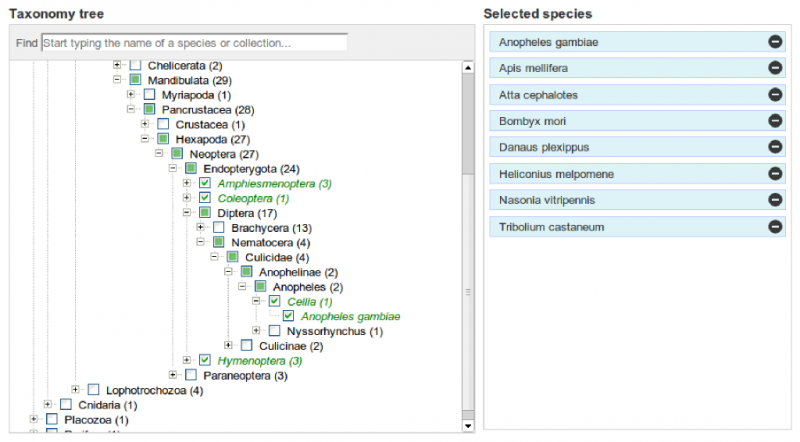Click the Danaus plexippus selected species row
The image size is (800, 442).
[637, 147]
